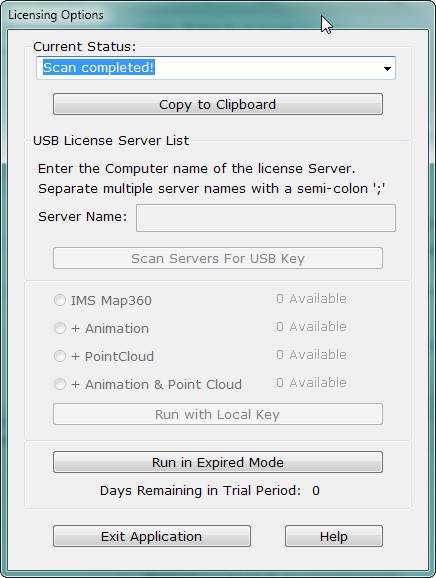Click the Days Remaining in Trial Period text

click(200, 491)
